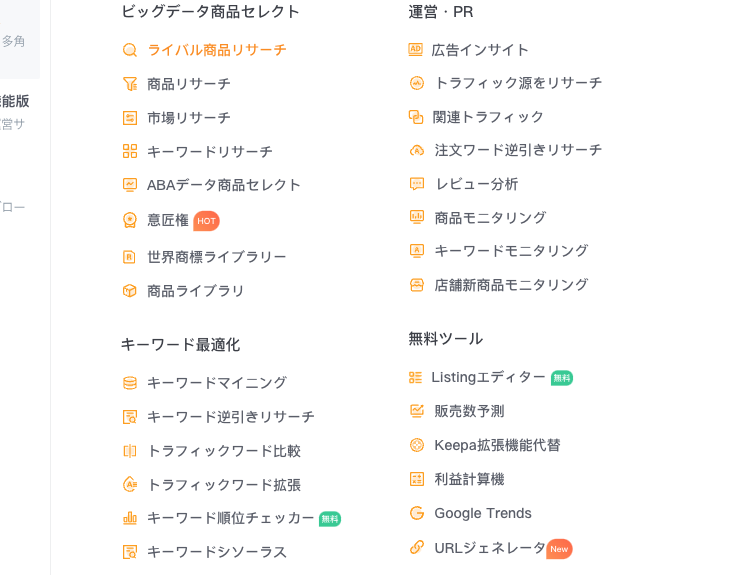Click the HOT badge beside 意匠権

(206, 221)
